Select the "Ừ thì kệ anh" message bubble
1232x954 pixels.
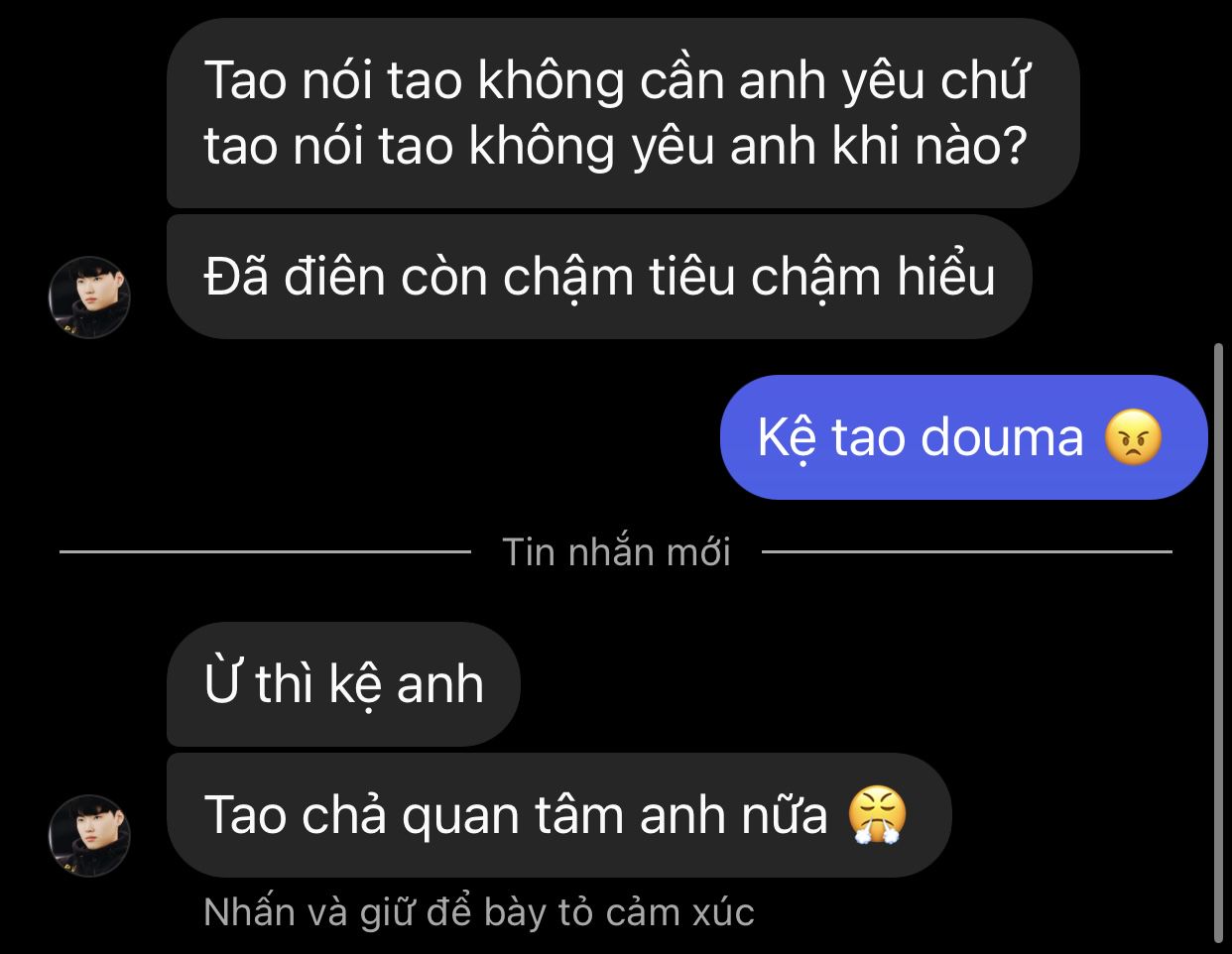tap(343, 684)
